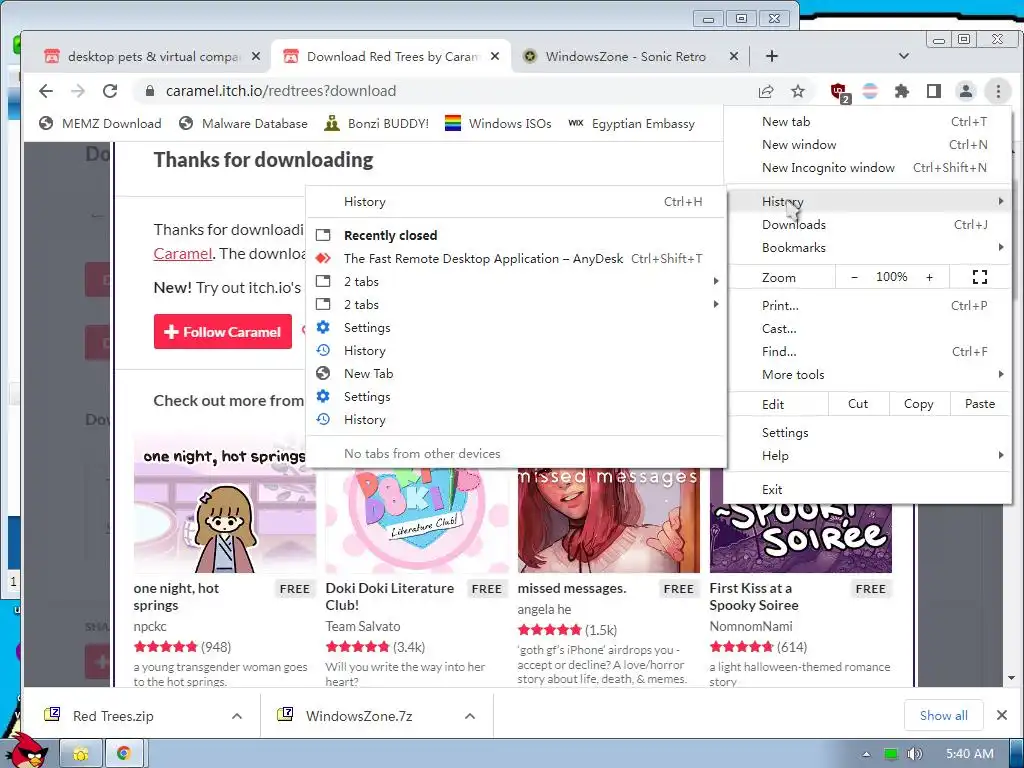Open options arrow for Red Trees.zip
This screenshot has height=768, width=1024.
(x=236, y=716)
